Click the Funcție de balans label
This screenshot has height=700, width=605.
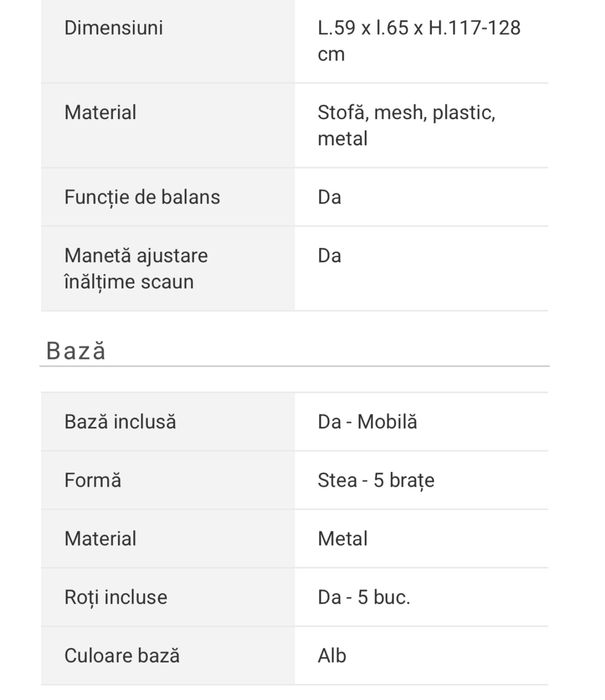(x=142, y=197)
